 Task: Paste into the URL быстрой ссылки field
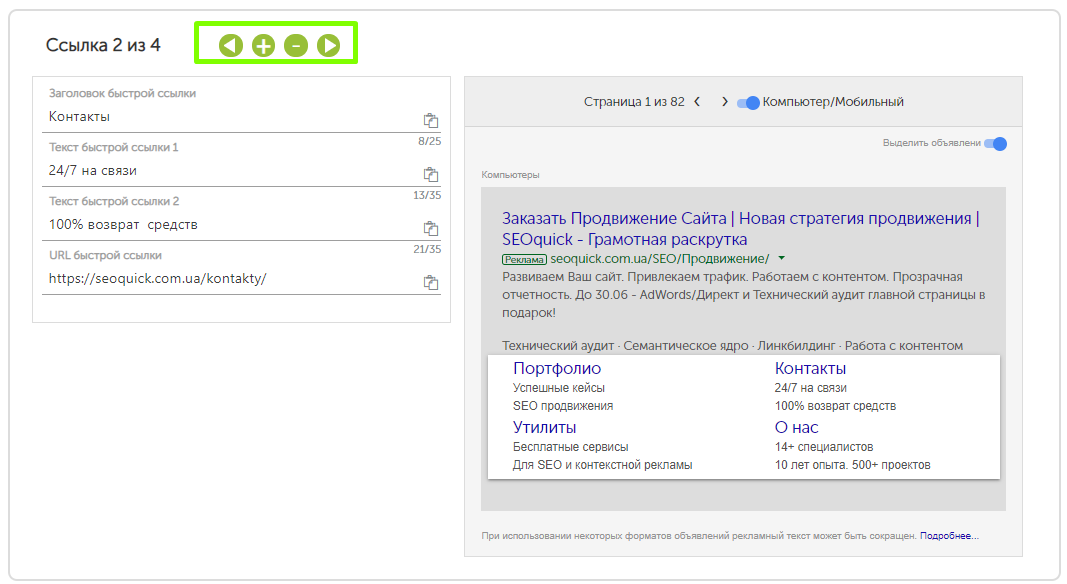(431, 282)
